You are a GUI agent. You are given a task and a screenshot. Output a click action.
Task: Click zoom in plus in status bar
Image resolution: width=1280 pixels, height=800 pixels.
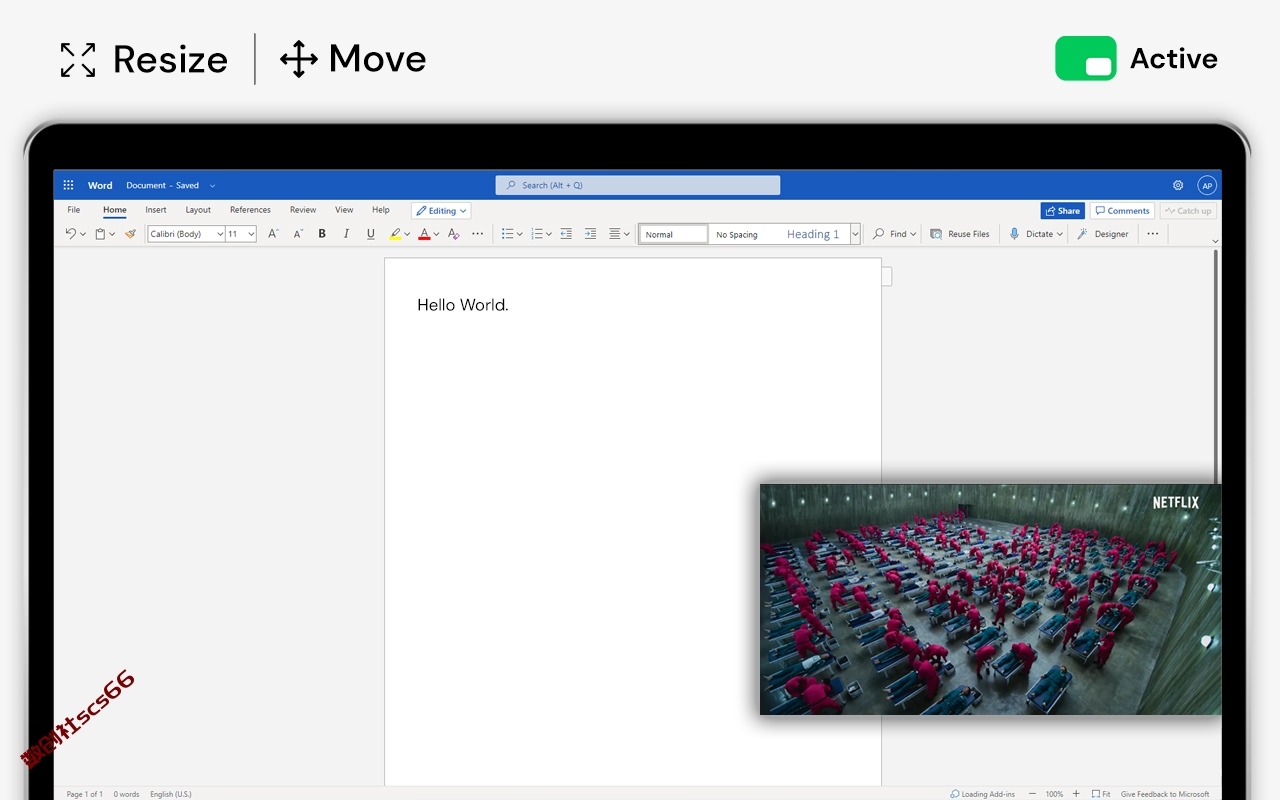1076,794
